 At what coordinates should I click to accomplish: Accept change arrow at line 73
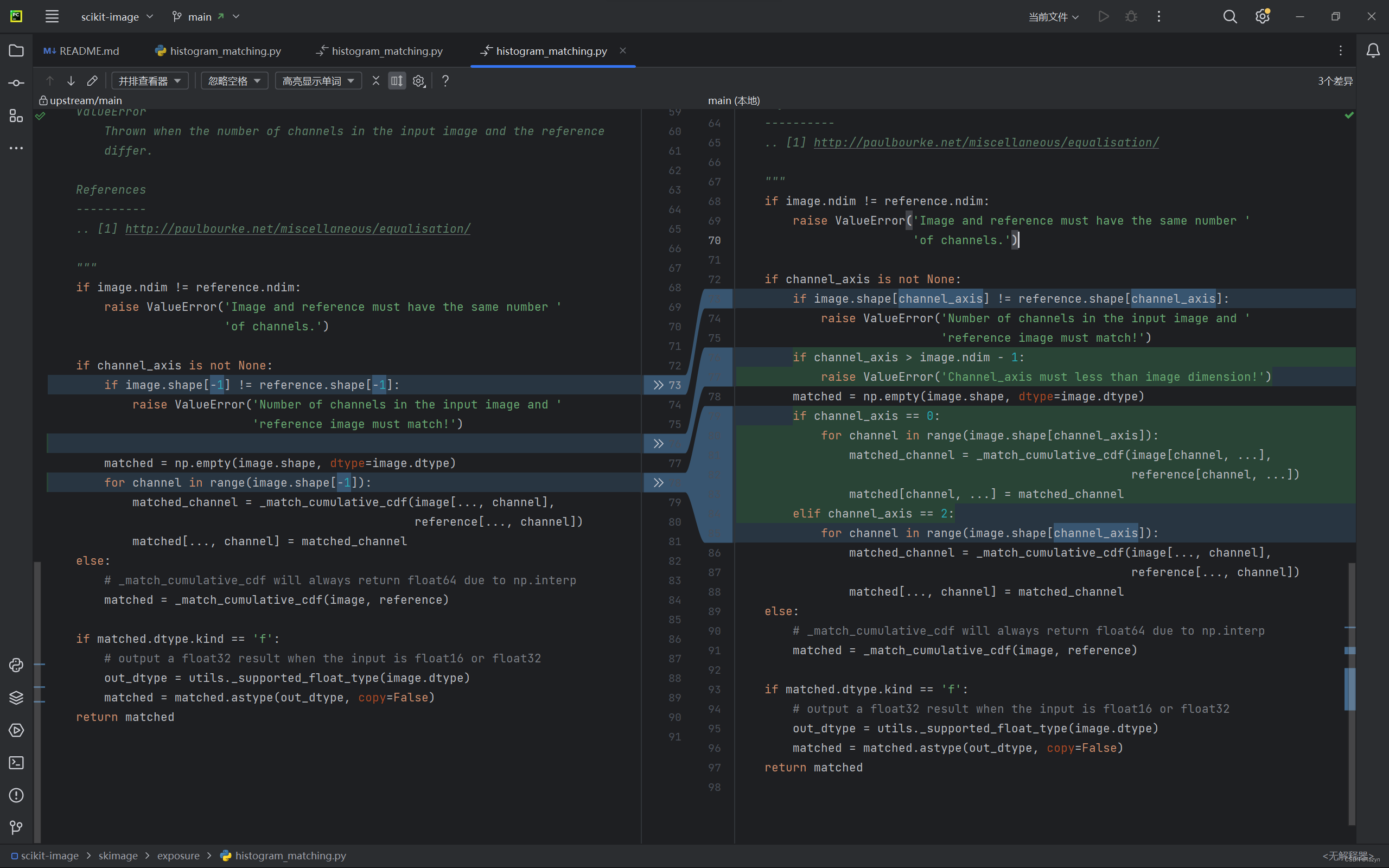point(658,385)
